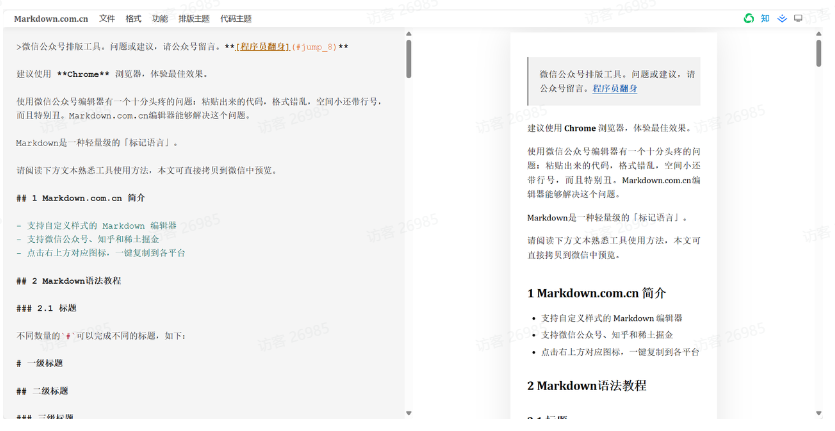Click the preview paragraph '建议使用 Chrome 浏览器,体验最佳效果。'

click(x=610, y=128)
